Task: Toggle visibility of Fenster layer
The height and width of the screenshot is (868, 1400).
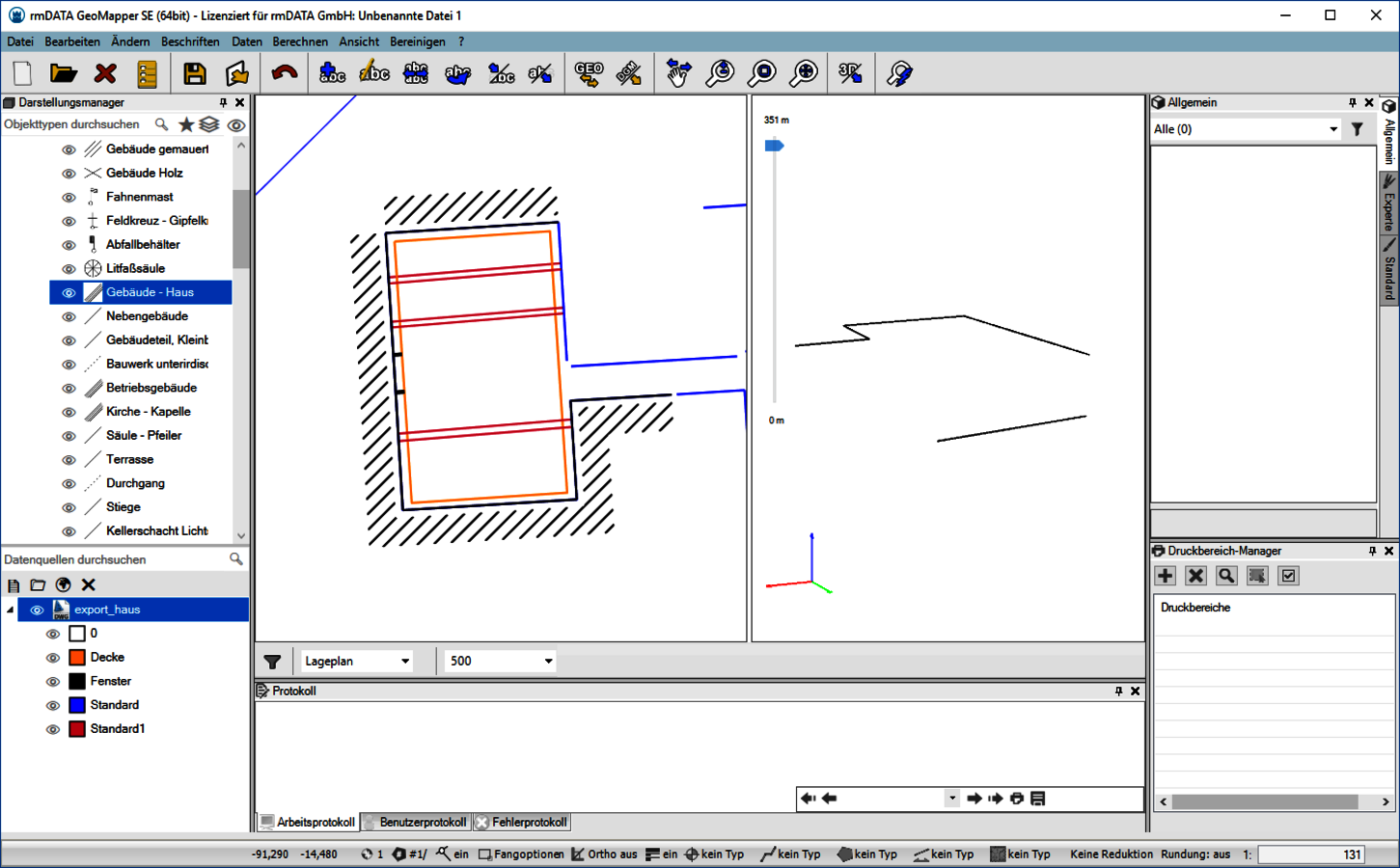Action: point(53,682)
